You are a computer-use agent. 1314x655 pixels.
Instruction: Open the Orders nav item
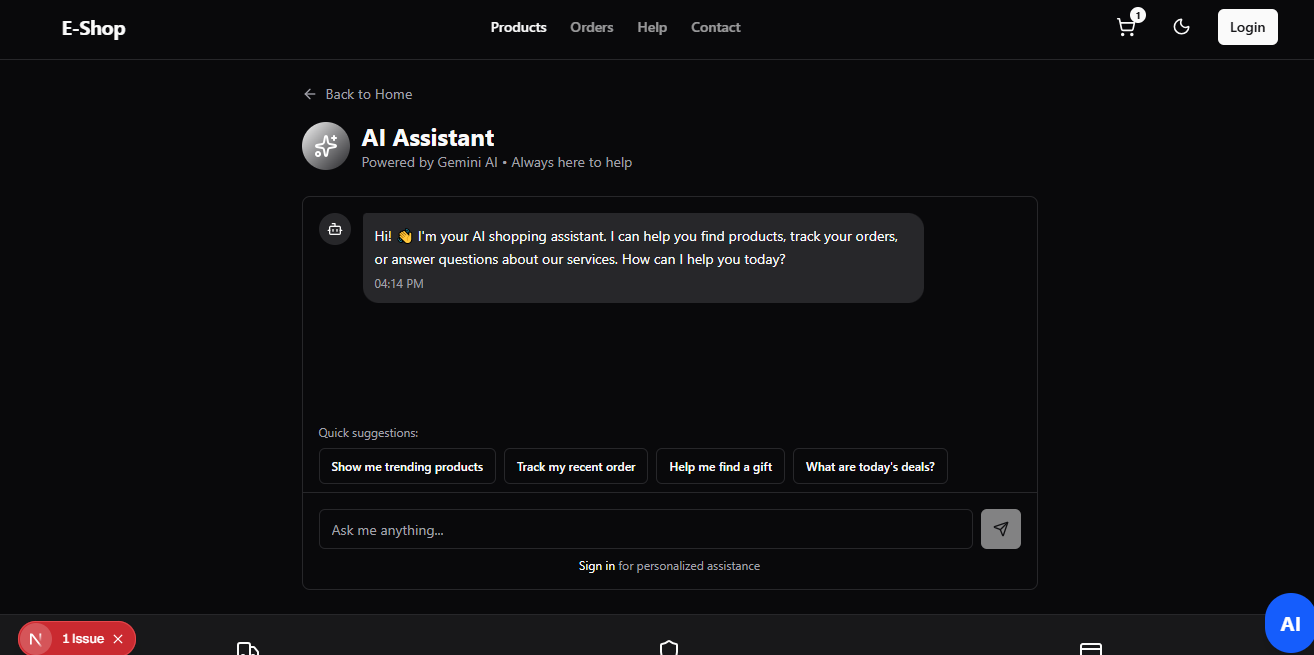(x=592, y=27)
